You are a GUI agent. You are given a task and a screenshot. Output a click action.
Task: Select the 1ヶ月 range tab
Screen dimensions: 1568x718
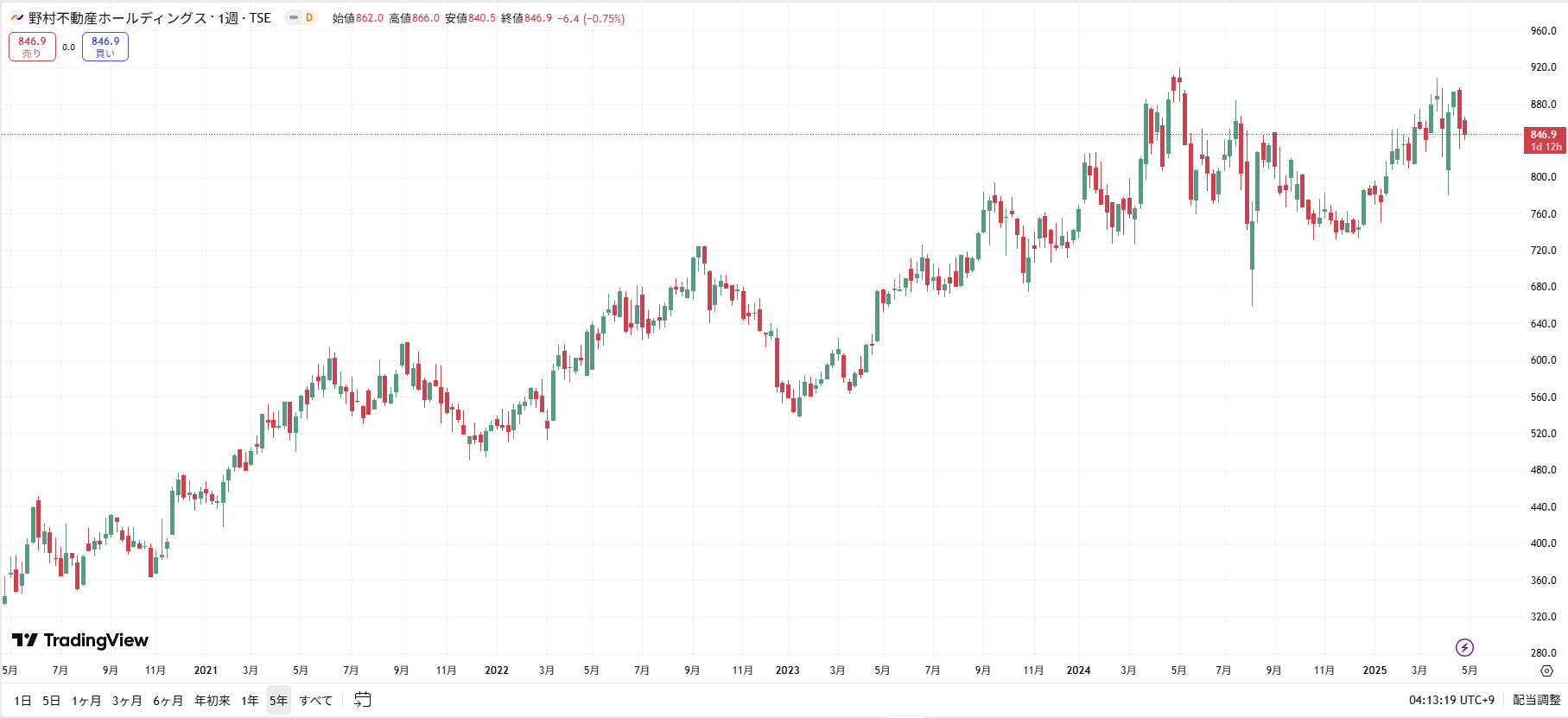click(x=86, y=701)
